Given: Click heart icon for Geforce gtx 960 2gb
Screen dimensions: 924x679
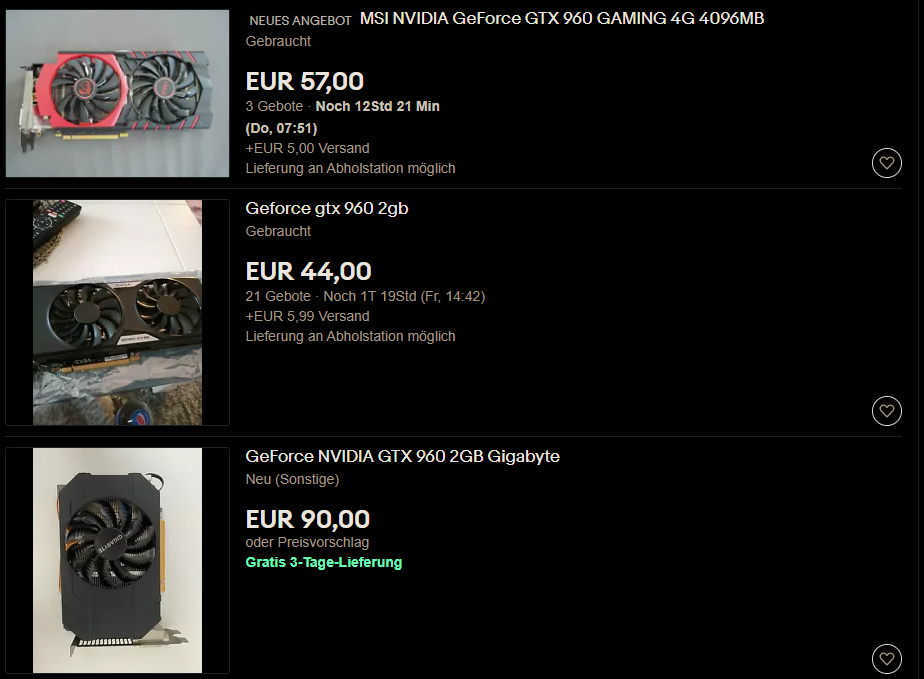Looking at the screenshot, I should point(887,411).
